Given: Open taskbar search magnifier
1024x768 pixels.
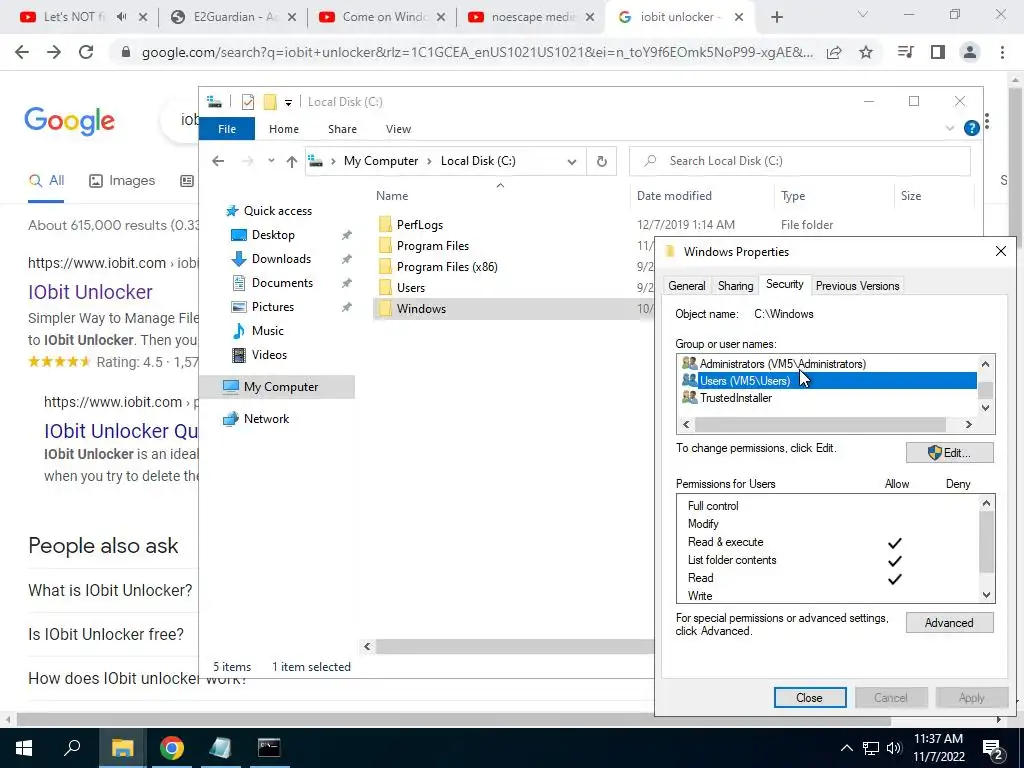Looking at the screenshot, I should [72, 748].
